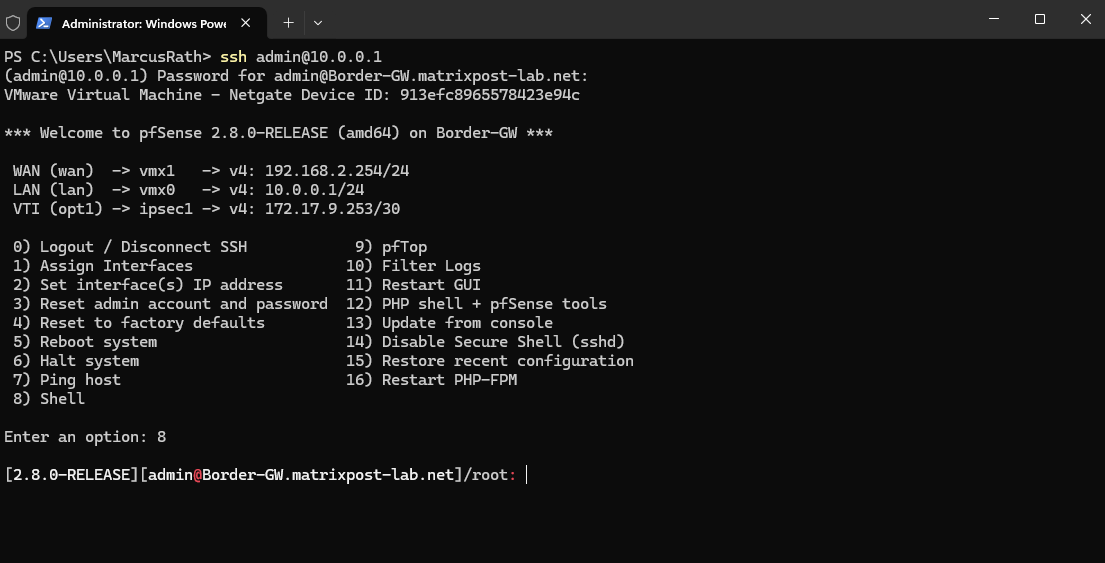Maximize the terminal window
This screenshot has height=563, width=1105.
1039,19
